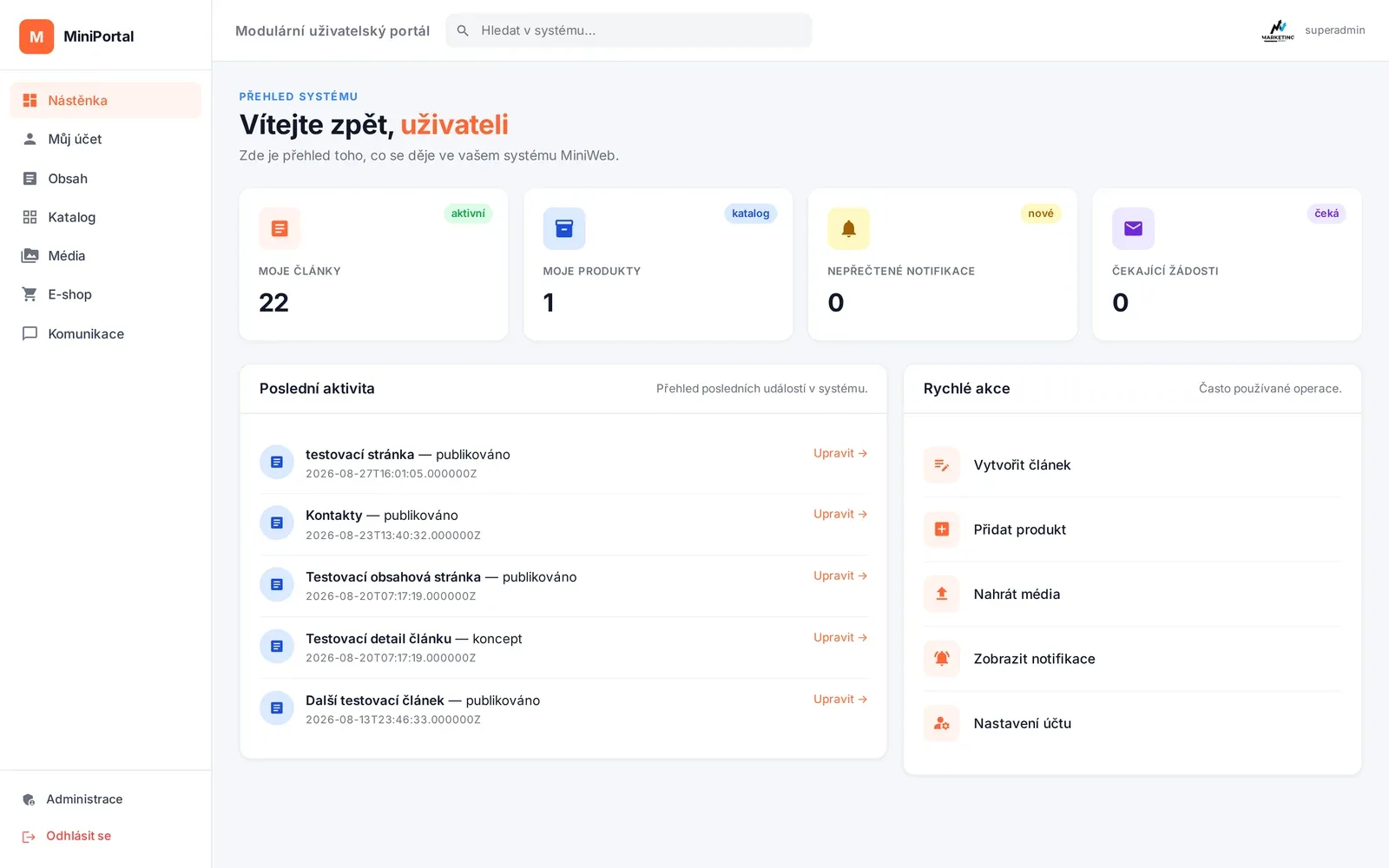Click the notifications bell icon card
This screenshot has width=1389, height=868.
click(x=849, y=228)
